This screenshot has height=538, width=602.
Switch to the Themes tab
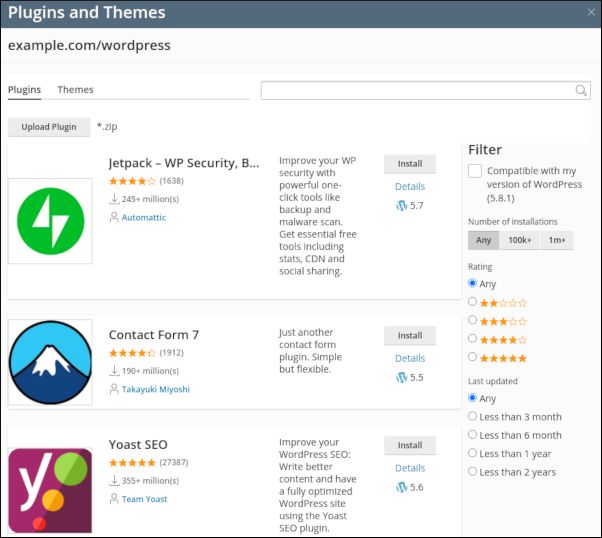tap(75, 90)
